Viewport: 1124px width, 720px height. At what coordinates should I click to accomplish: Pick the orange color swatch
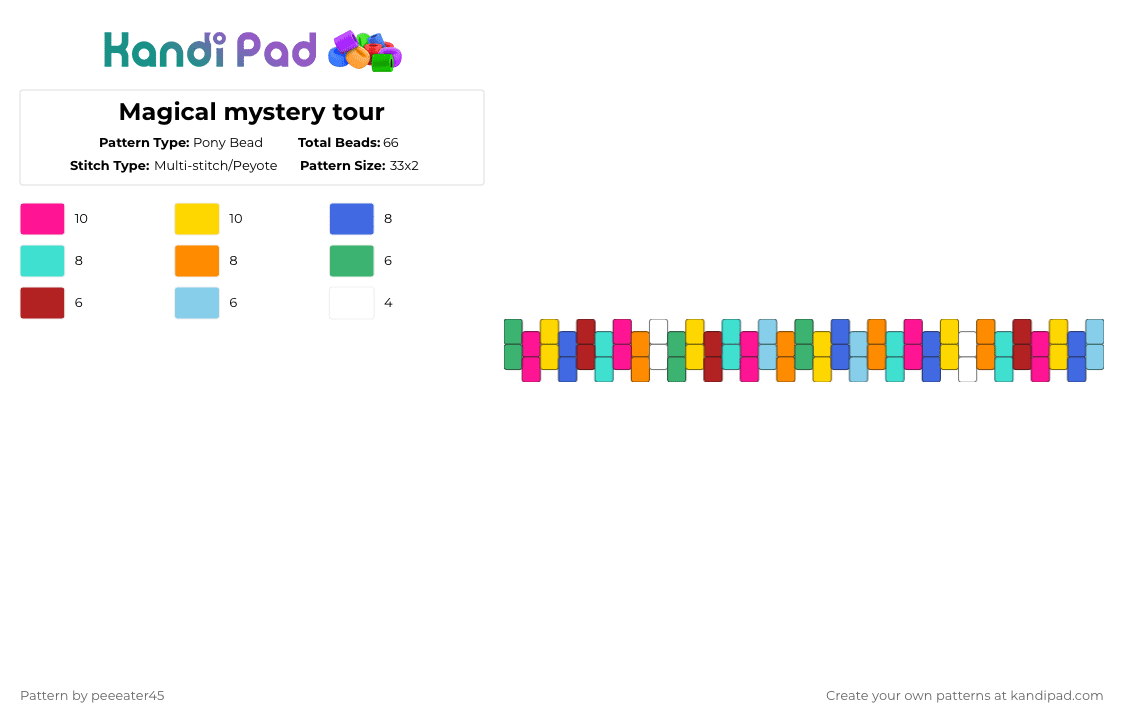[x=197, y=261]
